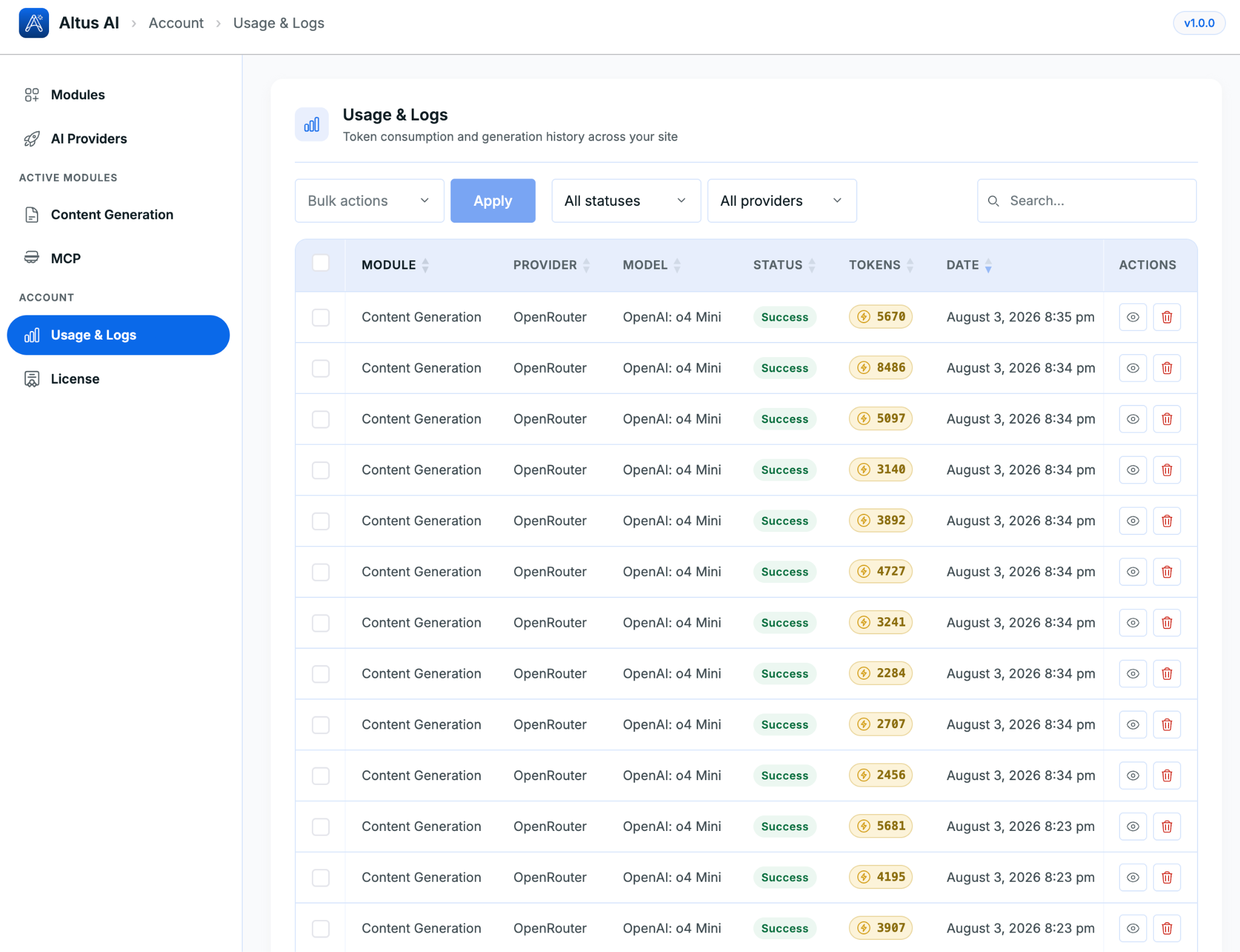
Task: Focus the Search logs input field
Action: (1087, 201)
